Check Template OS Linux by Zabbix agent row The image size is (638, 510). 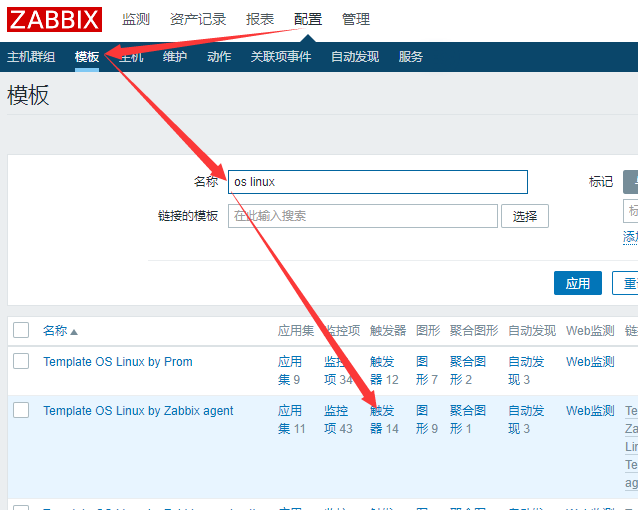pos(21,410)
